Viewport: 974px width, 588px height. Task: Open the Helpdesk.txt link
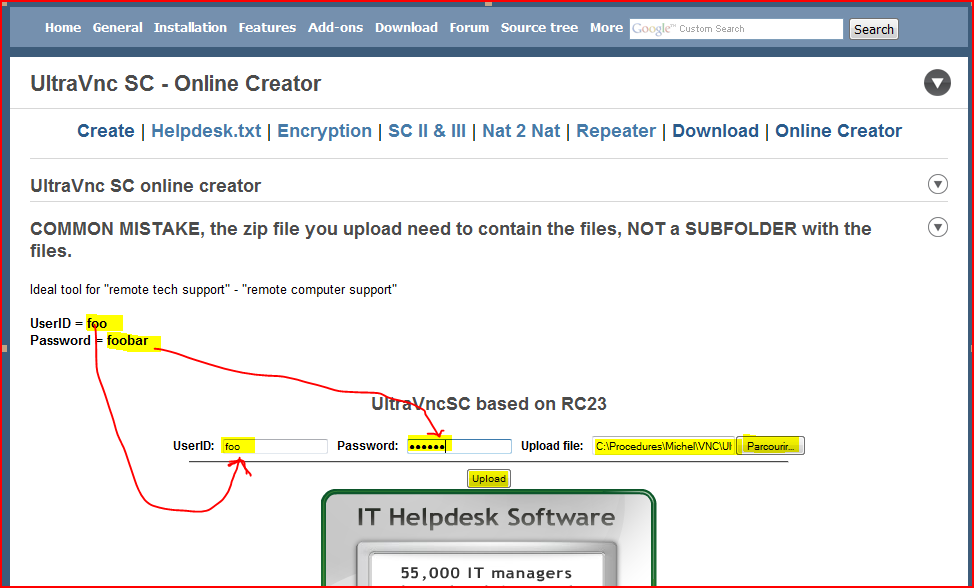(206, 131)
